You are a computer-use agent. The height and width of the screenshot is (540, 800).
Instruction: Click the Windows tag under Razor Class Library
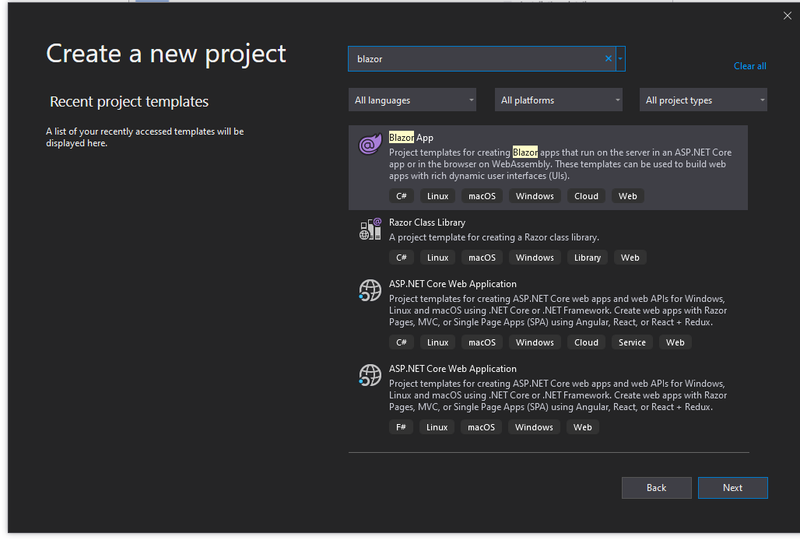point(534,258)
